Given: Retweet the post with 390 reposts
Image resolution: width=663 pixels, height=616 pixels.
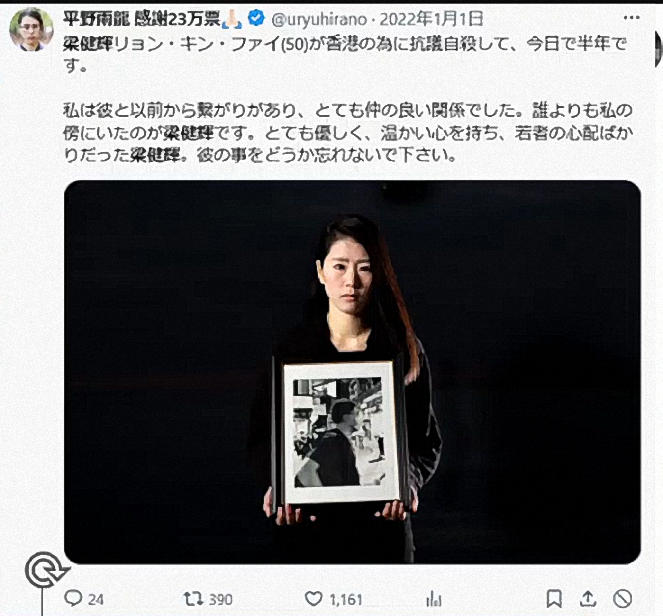Looking at the screenshot, I should (194, 599).
